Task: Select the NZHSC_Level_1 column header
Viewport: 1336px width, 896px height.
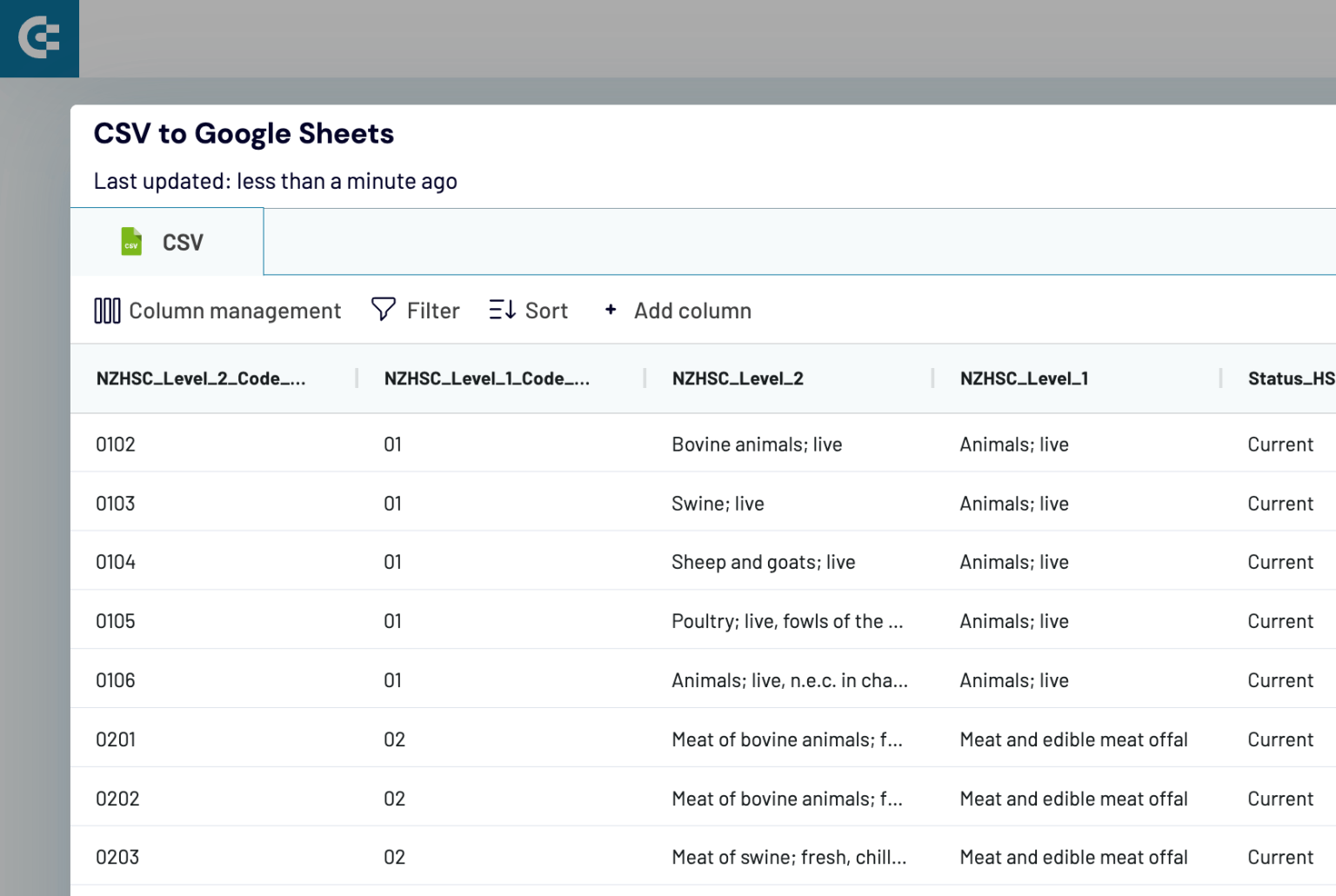Action: (1023, 378)
